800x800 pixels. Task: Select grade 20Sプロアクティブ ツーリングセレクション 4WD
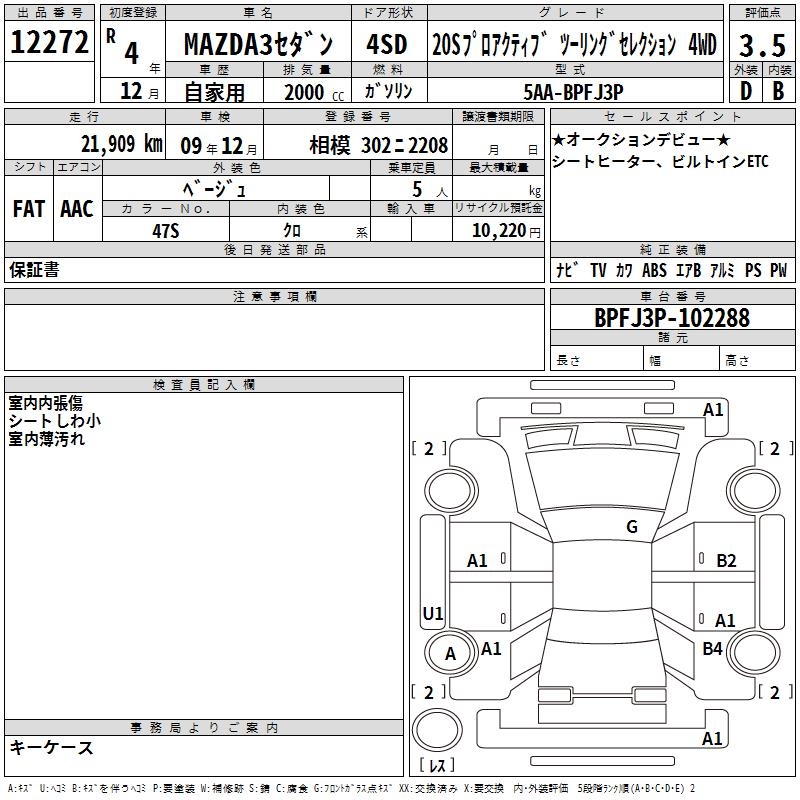point(575,45)
